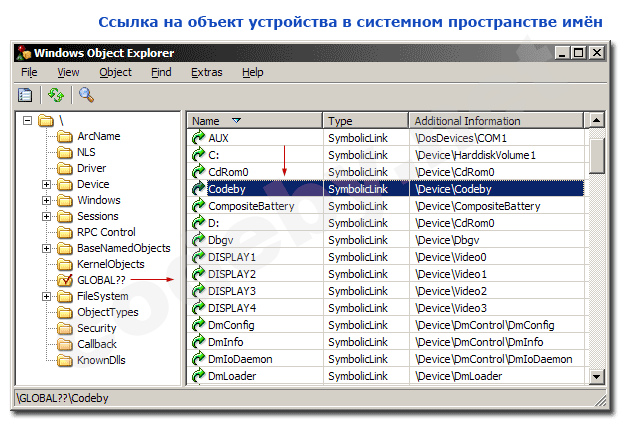The height and width of the screenshot is (422, 621).
Task: Click the symbolic link icon beside C:
Action: click(198, 154)
